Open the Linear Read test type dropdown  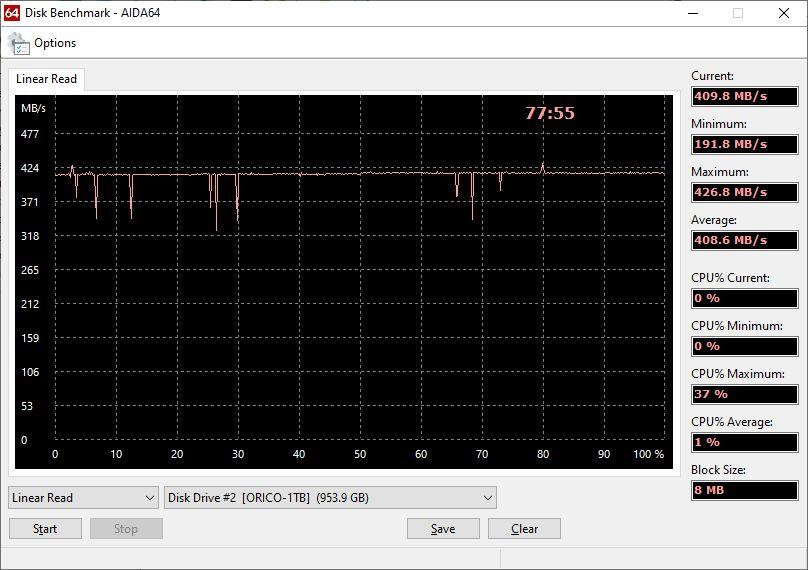83,498
